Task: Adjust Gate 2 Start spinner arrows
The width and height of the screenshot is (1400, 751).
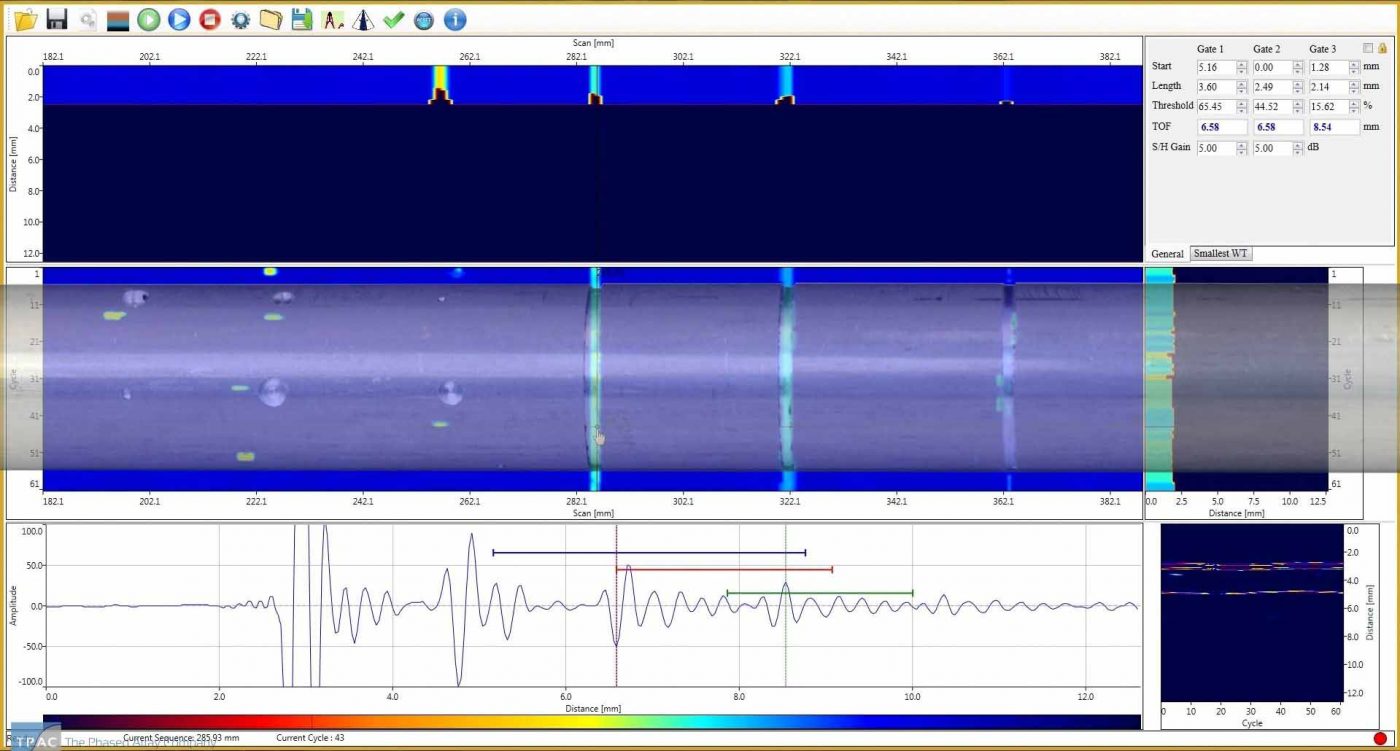Action: tap(1297, 67)
